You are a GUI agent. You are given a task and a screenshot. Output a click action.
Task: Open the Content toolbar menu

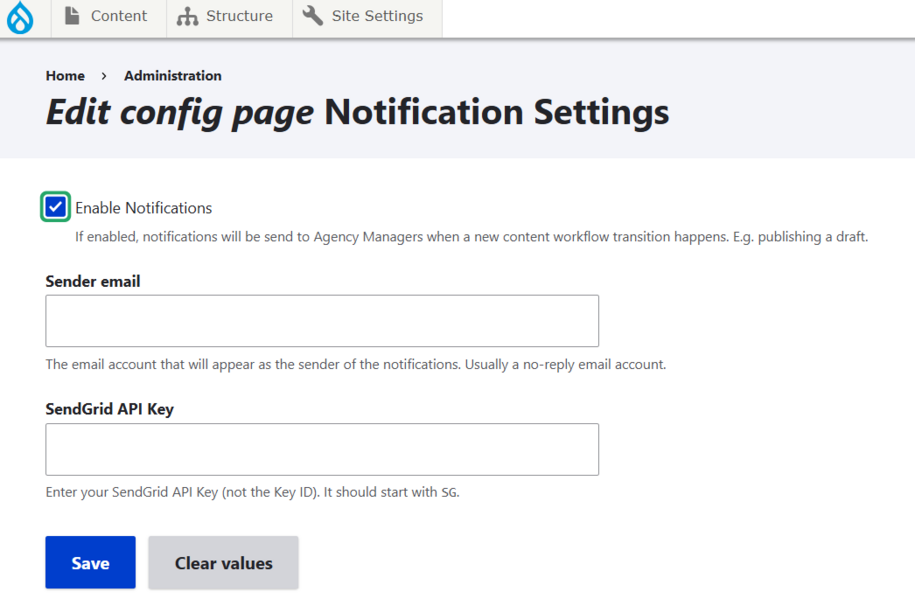[118, 16]
